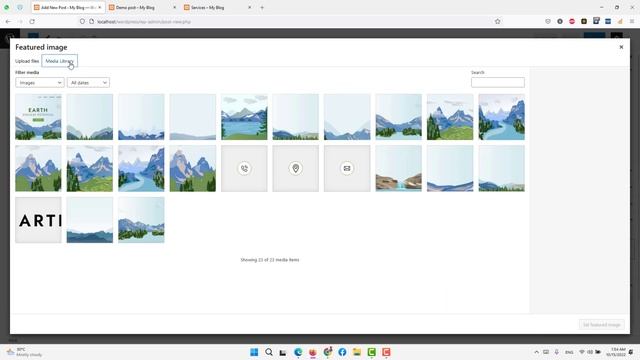Click the ENG language indicator
The width and height of the screenshot is (640, 360).
click(x=569, y=352)
